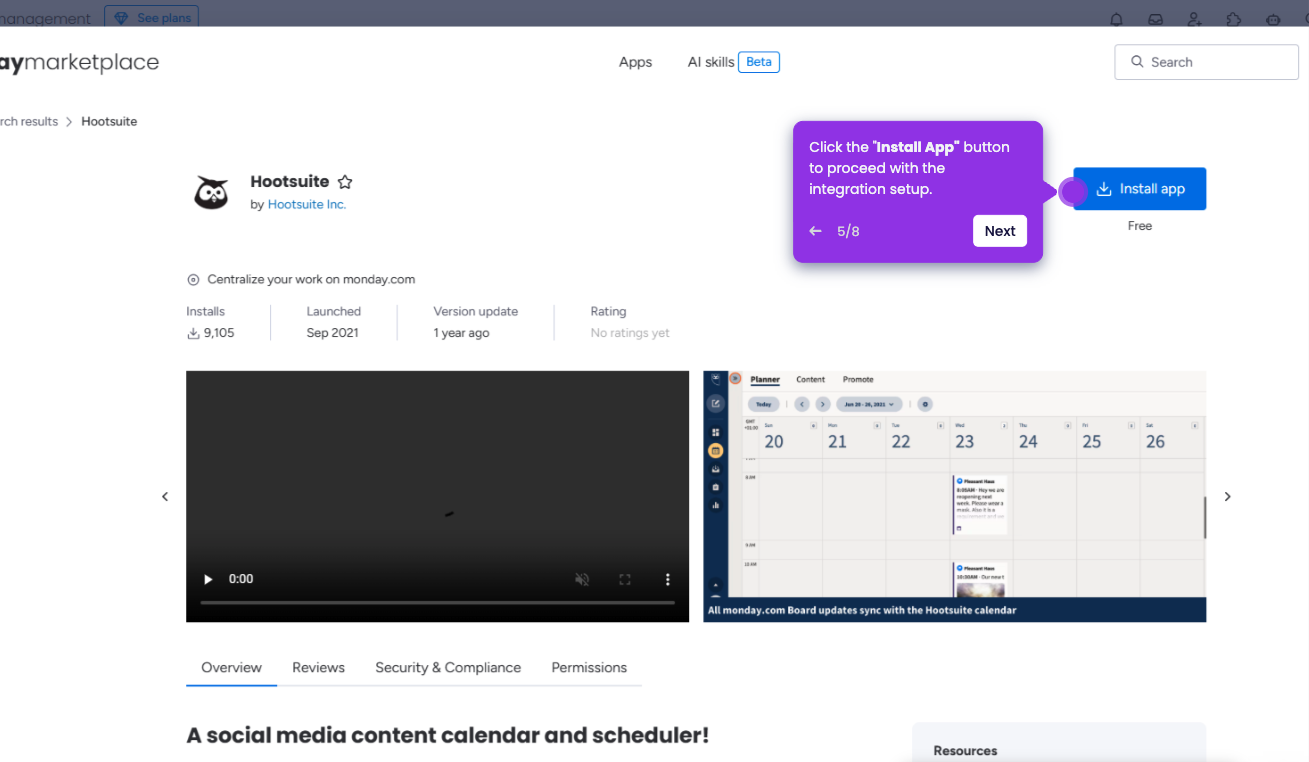Click the magnifier icon in the Search box
The image size is (1309, 762).
pos(1137,62)
